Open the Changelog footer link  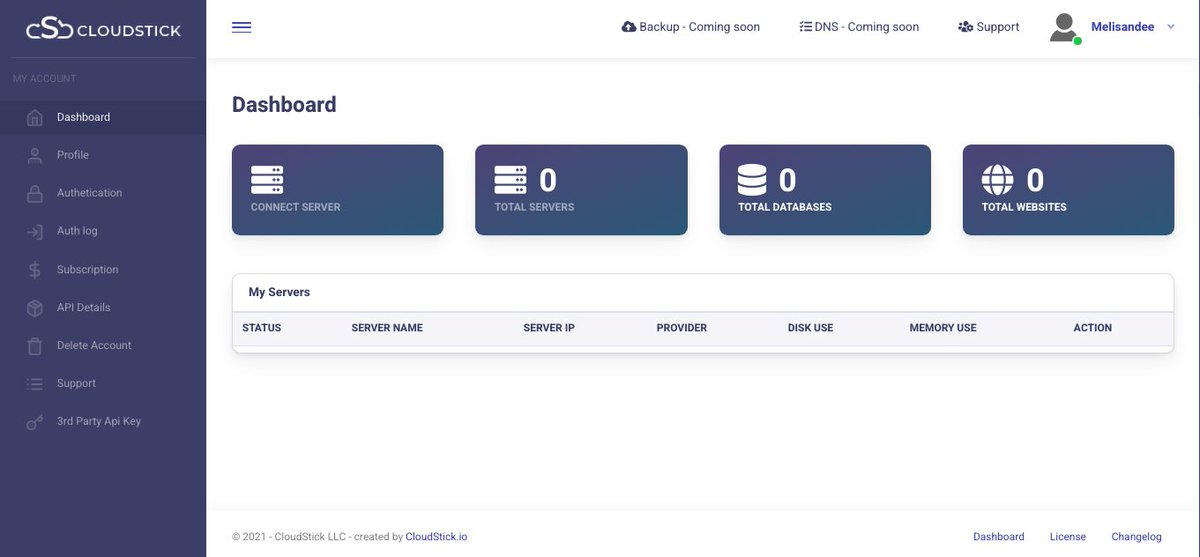click(x=1137, y=537)
